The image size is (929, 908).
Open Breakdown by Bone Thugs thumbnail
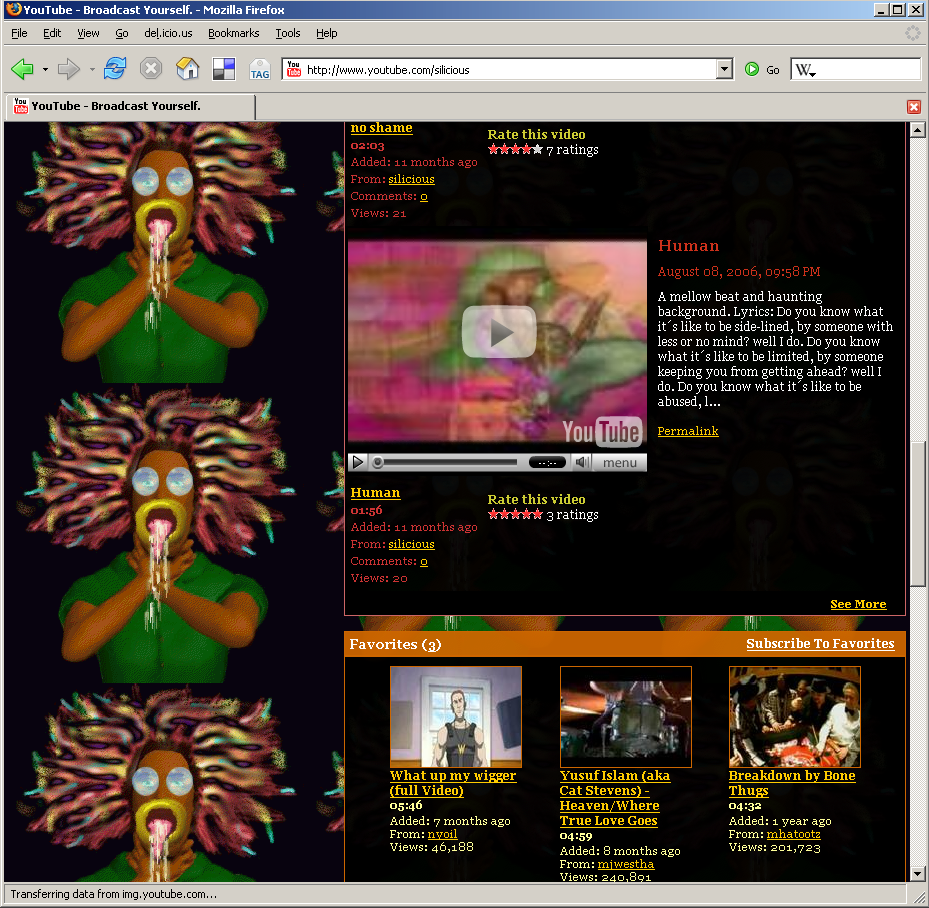795,717
